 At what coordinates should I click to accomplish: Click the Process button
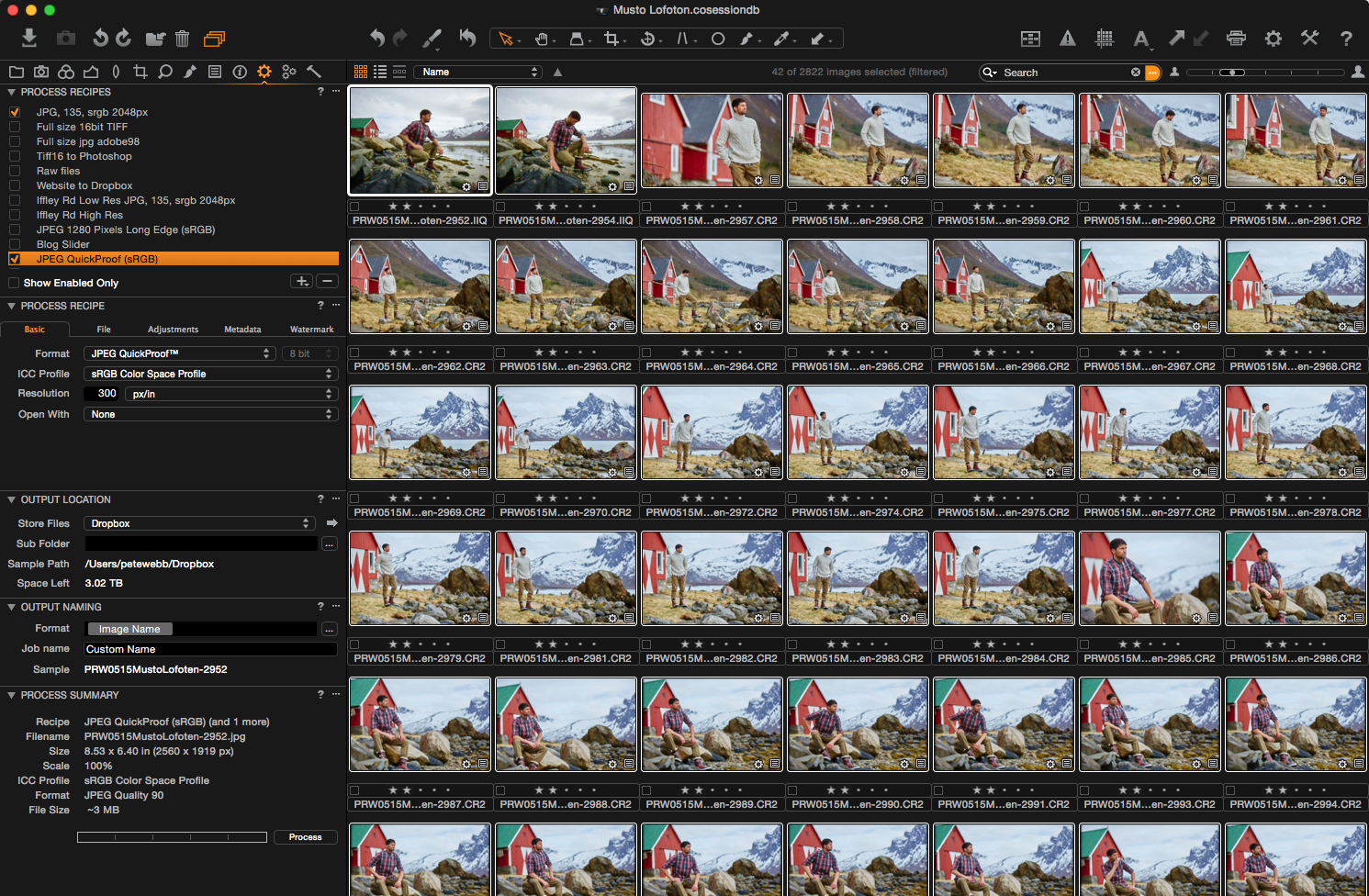[x=306, y=837]
